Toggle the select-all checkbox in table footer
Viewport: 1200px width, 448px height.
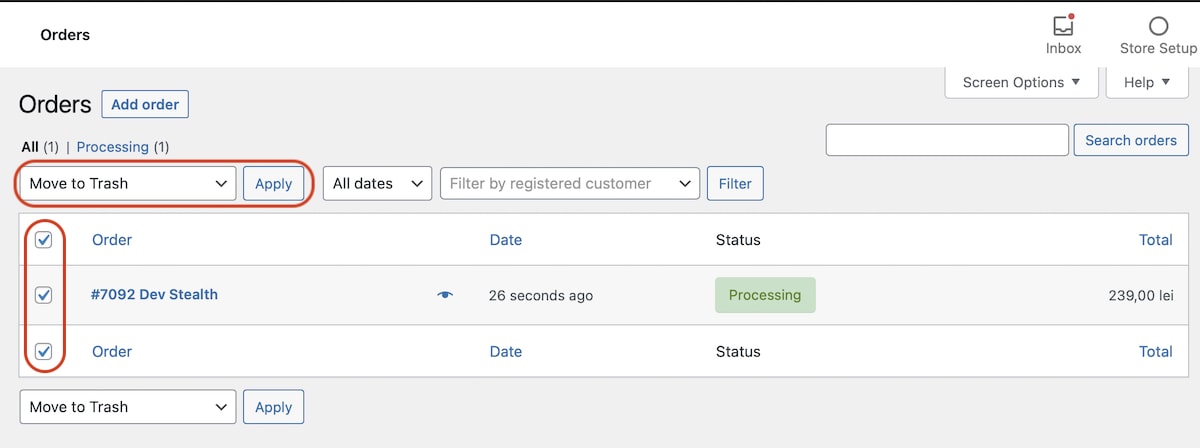pos(44,351)
